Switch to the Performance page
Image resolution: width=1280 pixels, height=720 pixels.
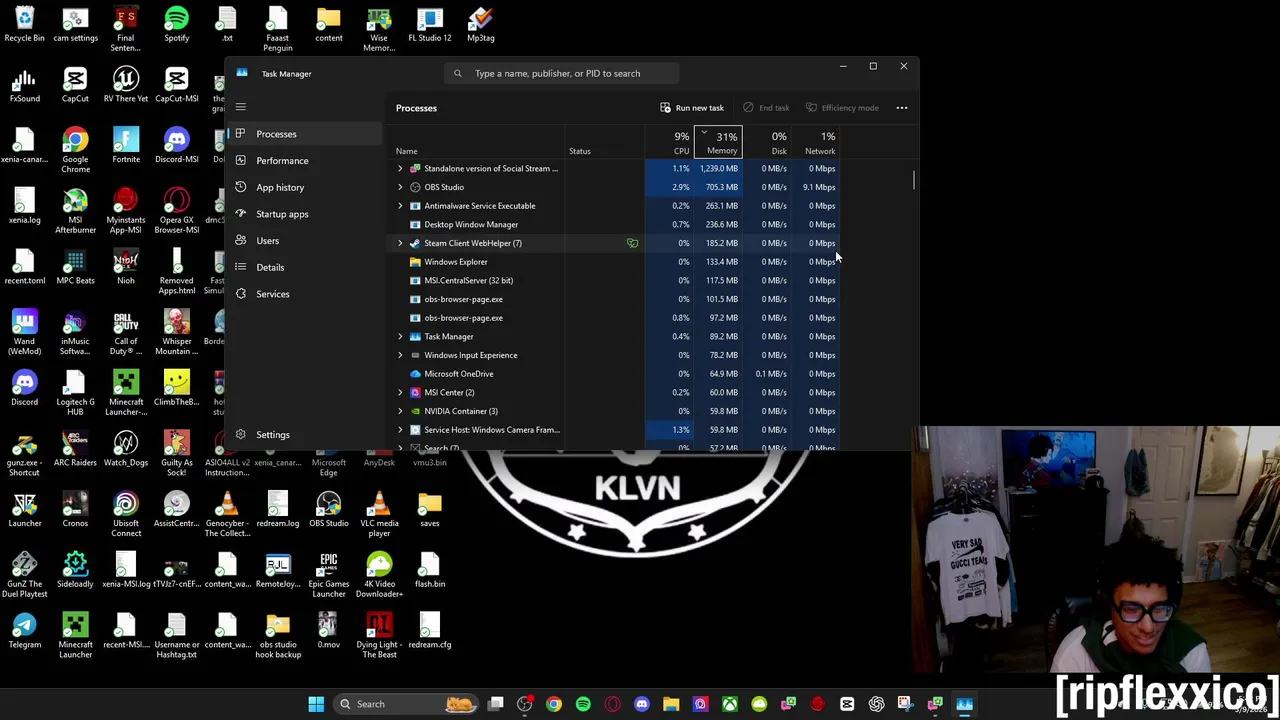(x=304, y=160)
